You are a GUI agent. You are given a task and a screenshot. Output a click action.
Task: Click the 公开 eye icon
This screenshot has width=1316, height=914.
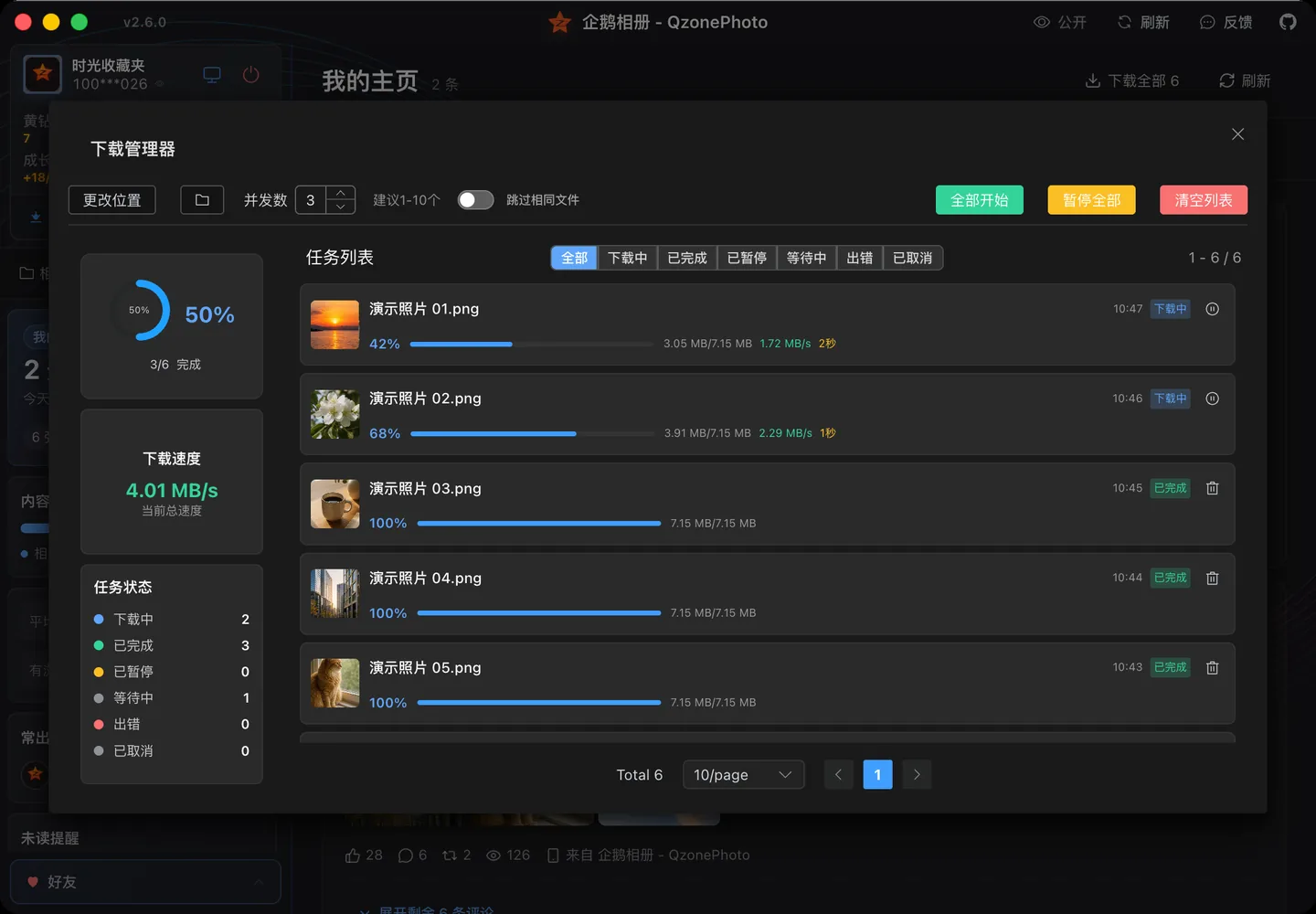pyautogui.click(x=1041, y=22)
